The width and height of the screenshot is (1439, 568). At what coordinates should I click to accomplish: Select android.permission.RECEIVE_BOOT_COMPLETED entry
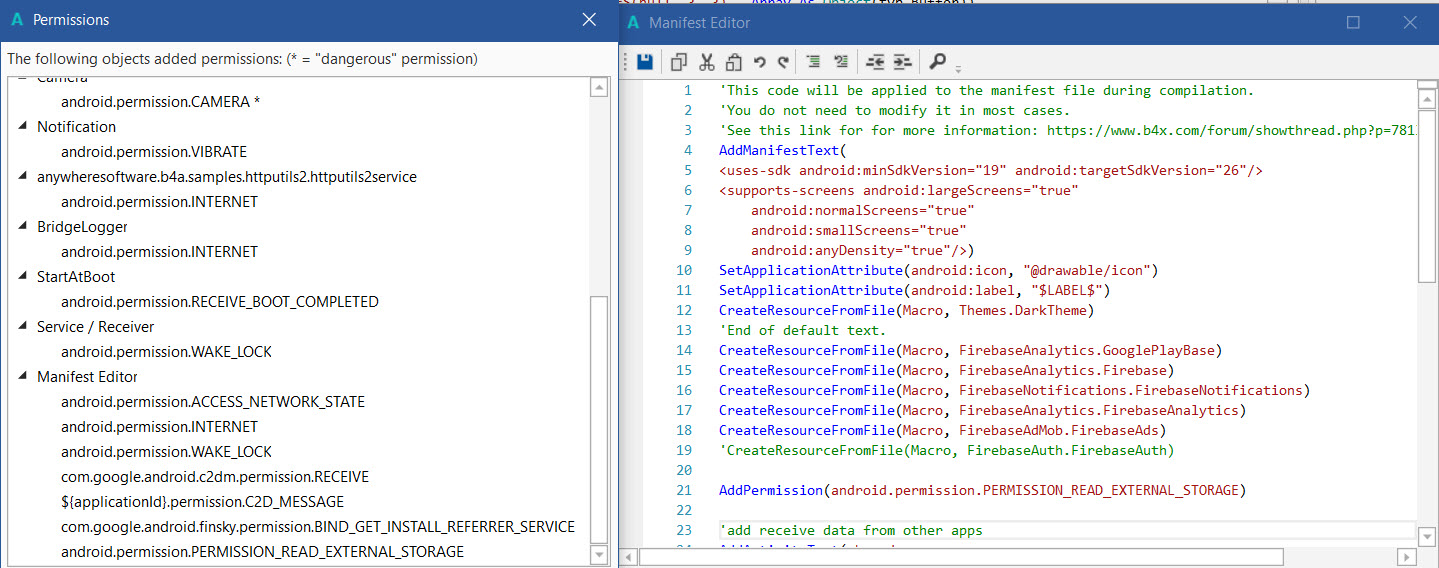coord(220,302)
